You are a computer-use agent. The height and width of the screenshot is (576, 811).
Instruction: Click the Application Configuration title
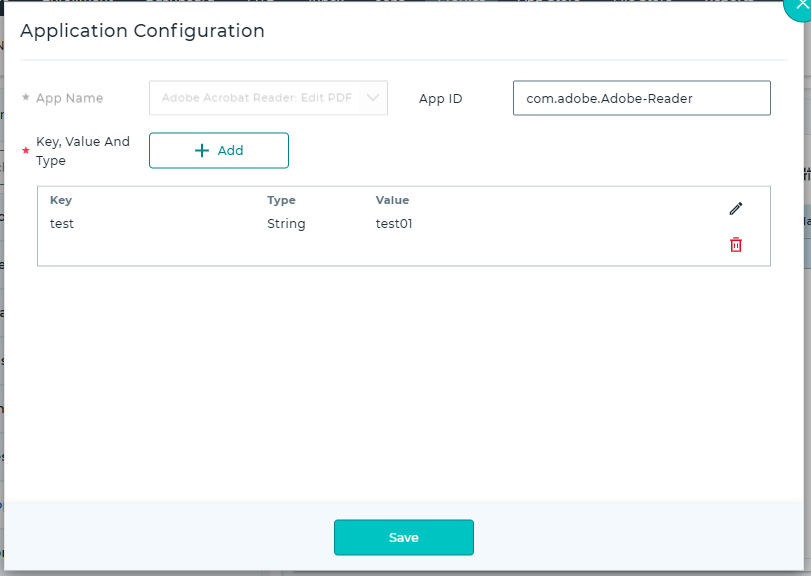click(142, 31)
